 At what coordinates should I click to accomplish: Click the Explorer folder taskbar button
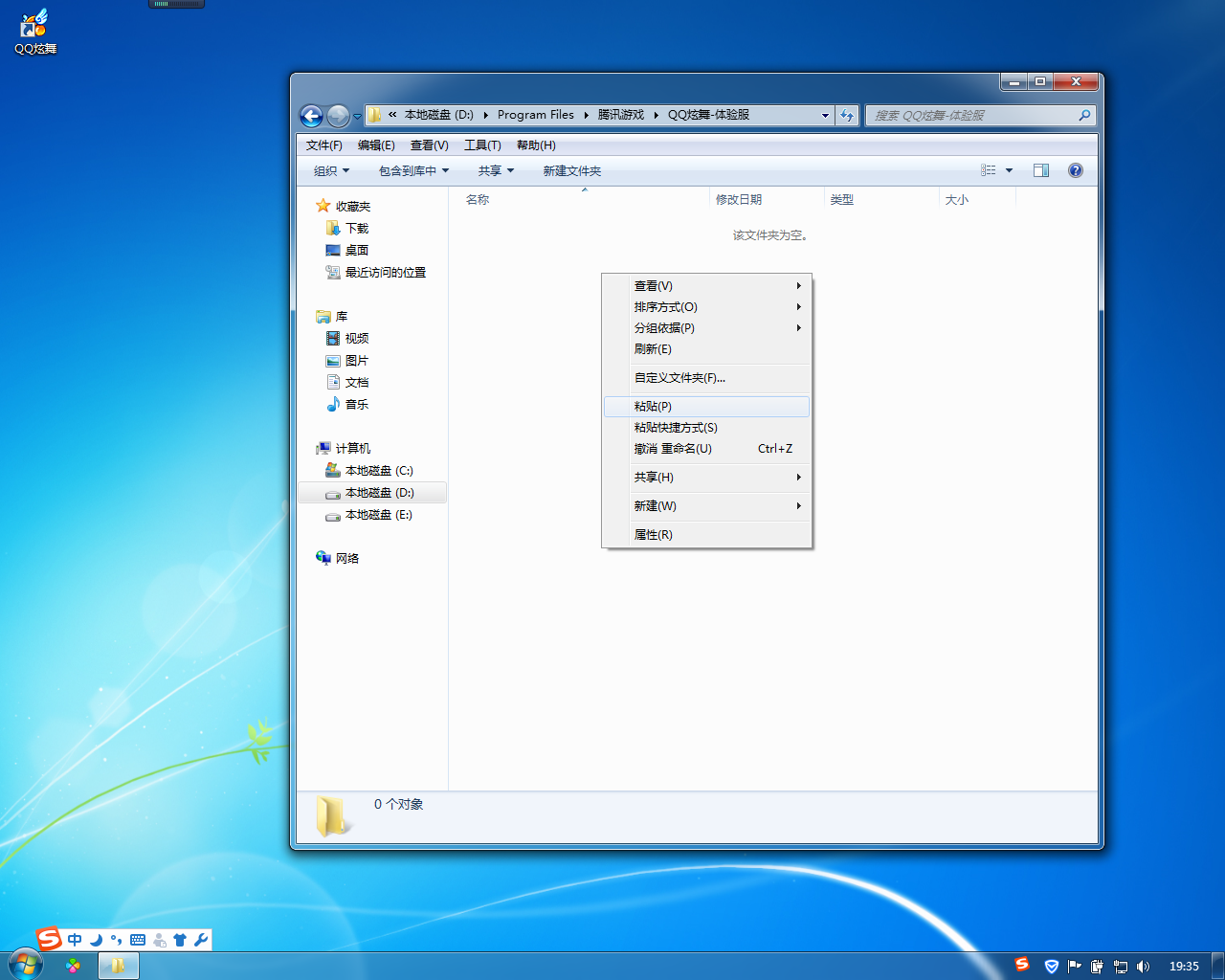coord(119,966)
